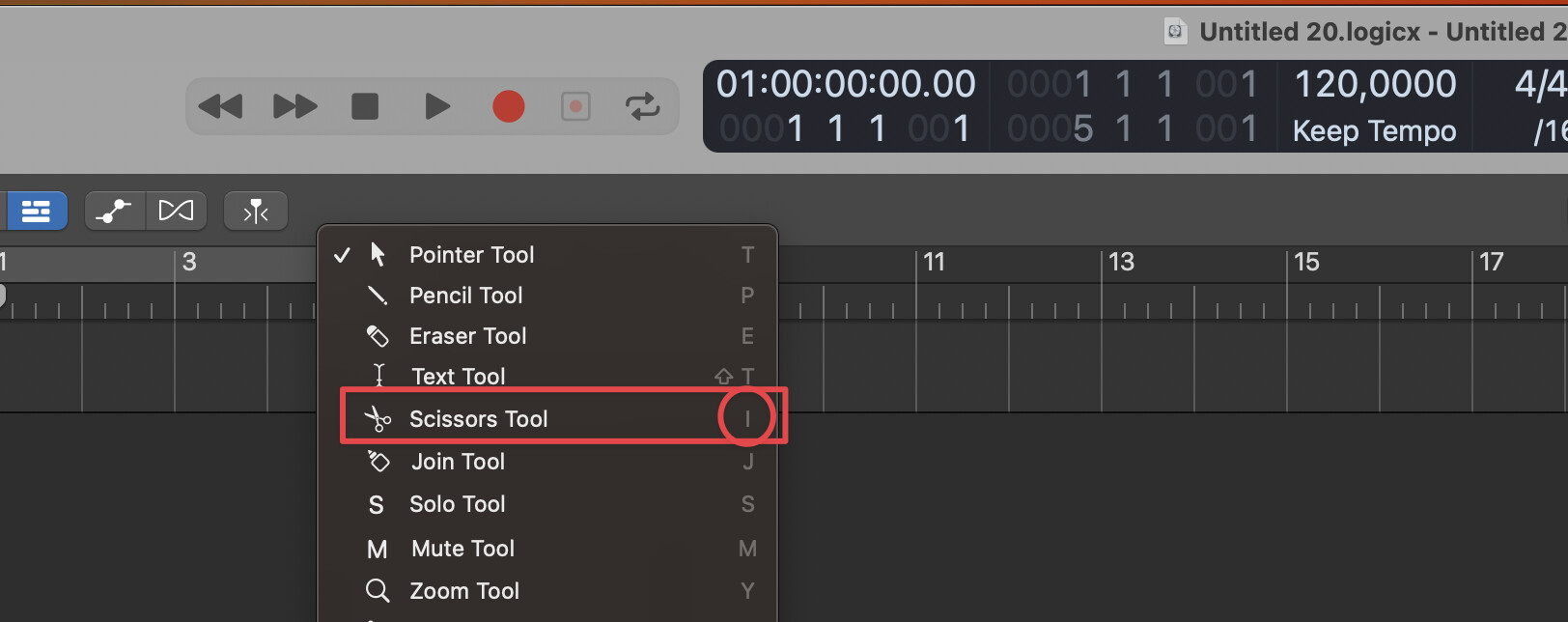Select Pointer Tool from the menu
The height and width of the screenshot is (622, 1568).
471,255
